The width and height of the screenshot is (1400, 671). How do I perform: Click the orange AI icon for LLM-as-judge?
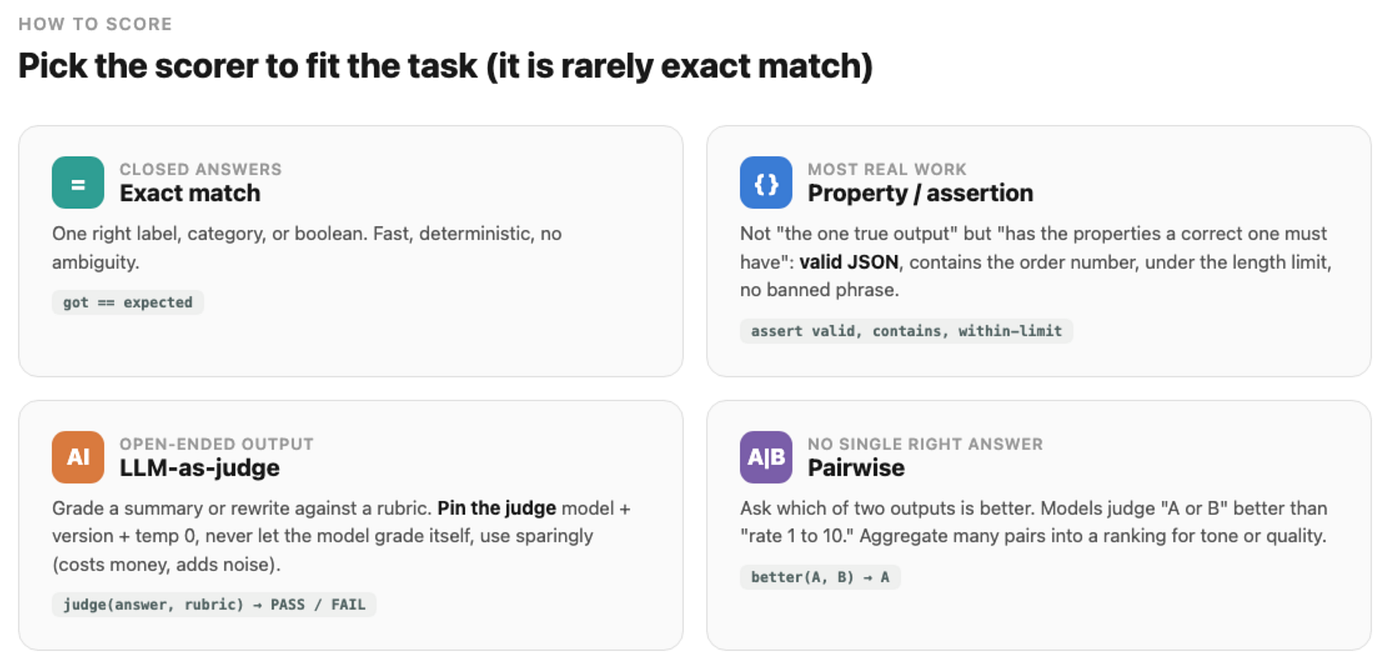78,457
